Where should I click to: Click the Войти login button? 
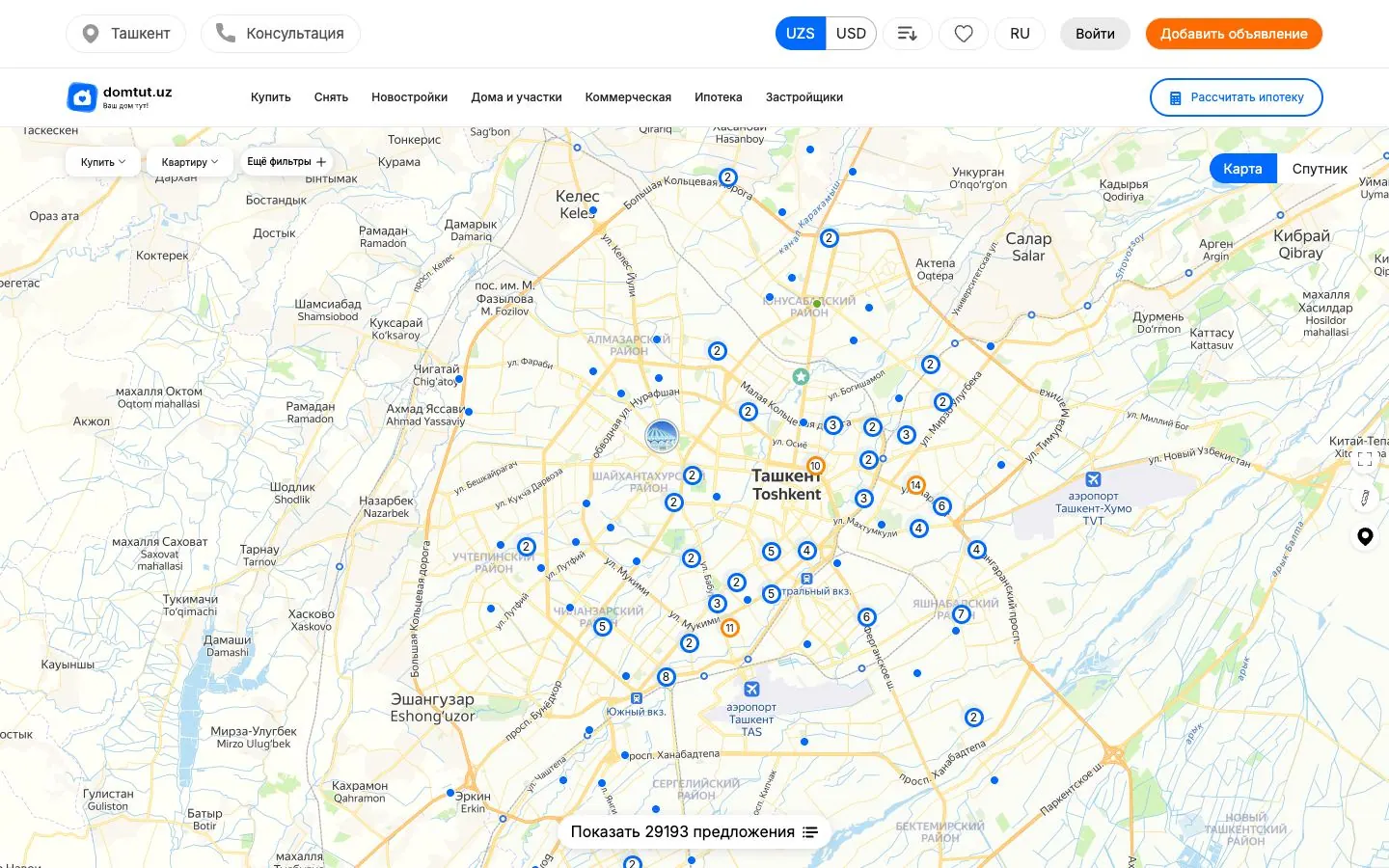[1095, 34]
